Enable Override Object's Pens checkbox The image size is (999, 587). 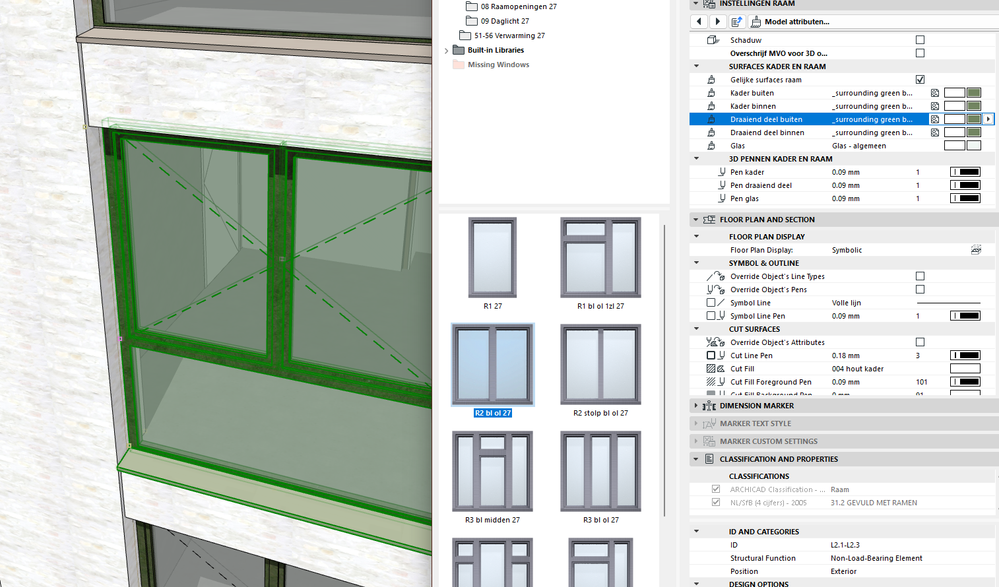point(920,289)
